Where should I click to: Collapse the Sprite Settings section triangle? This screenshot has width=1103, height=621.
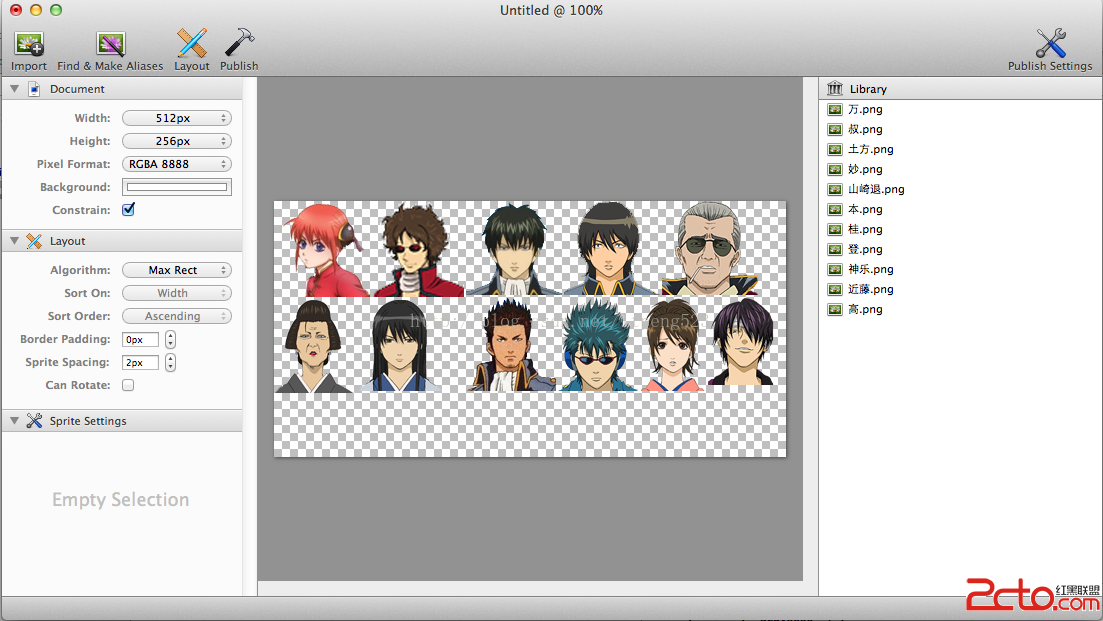pos(14,421)
